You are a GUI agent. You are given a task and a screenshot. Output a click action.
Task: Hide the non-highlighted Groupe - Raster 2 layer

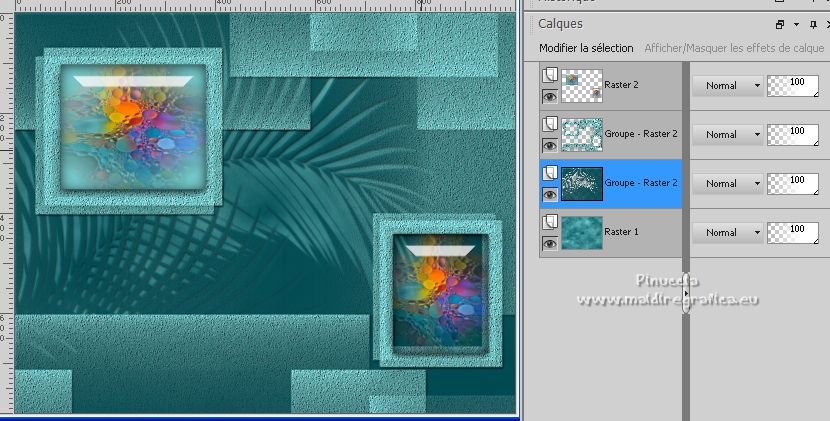pyautogui.click(x=550, y=145)
